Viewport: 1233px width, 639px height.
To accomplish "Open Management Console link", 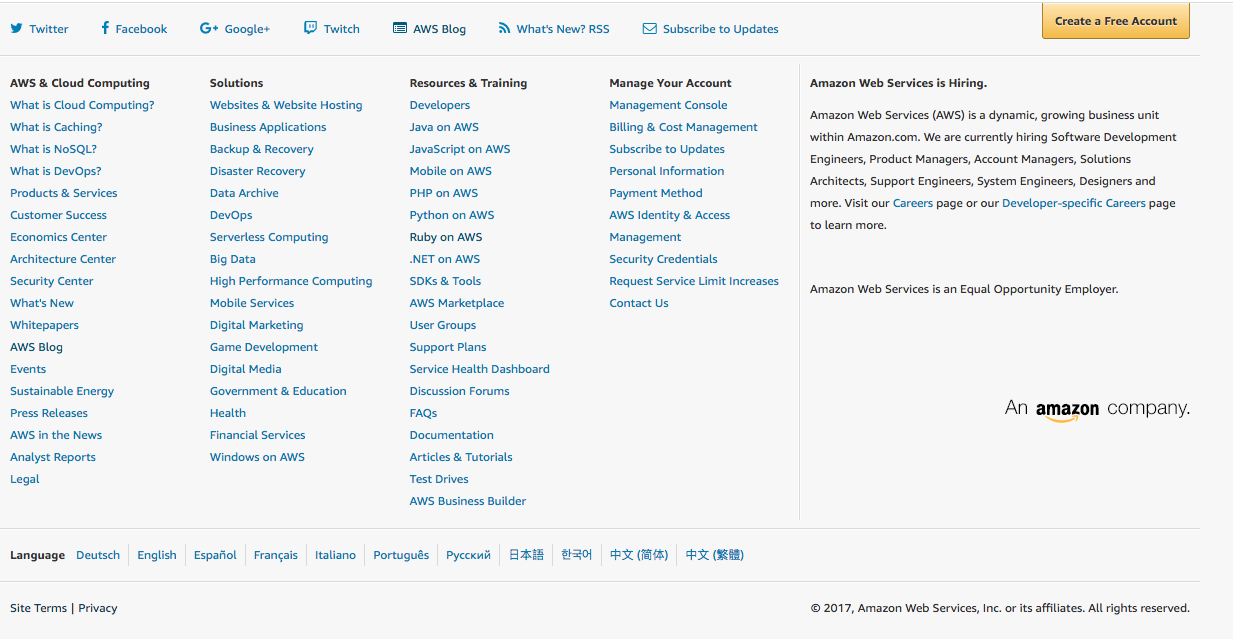I will point(669,105).
